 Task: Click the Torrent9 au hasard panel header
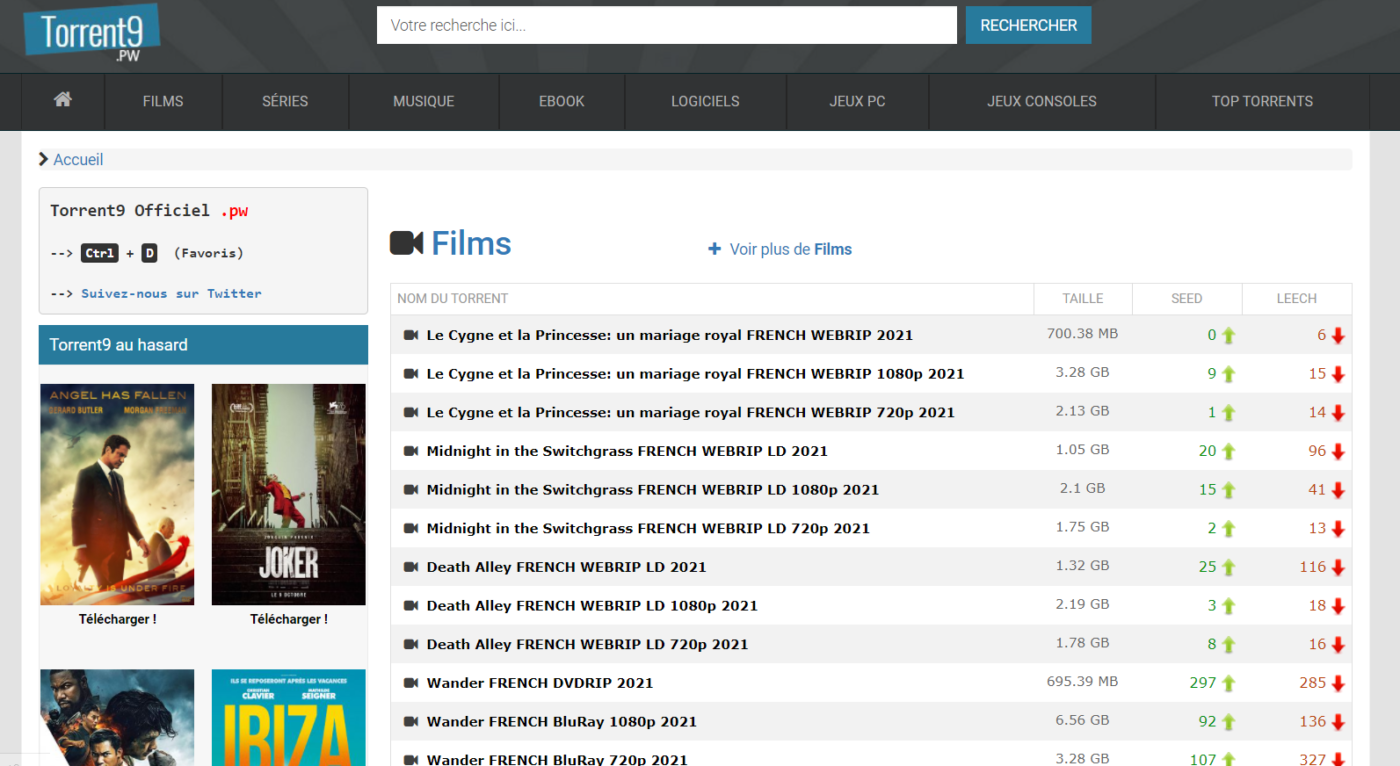click(203, 345)
